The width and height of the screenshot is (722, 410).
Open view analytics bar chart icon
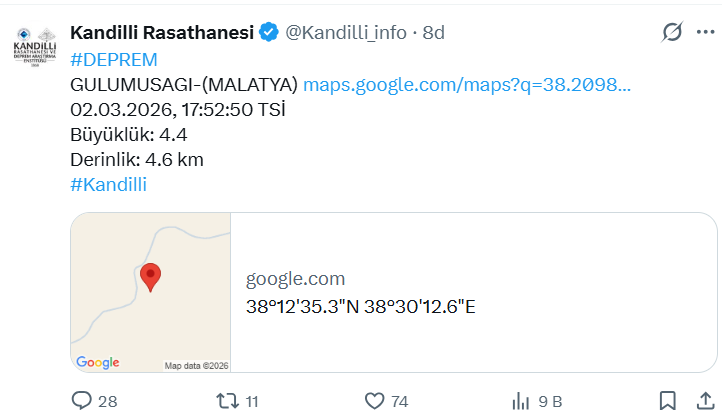pyautogui.click(x=521, y=401)
